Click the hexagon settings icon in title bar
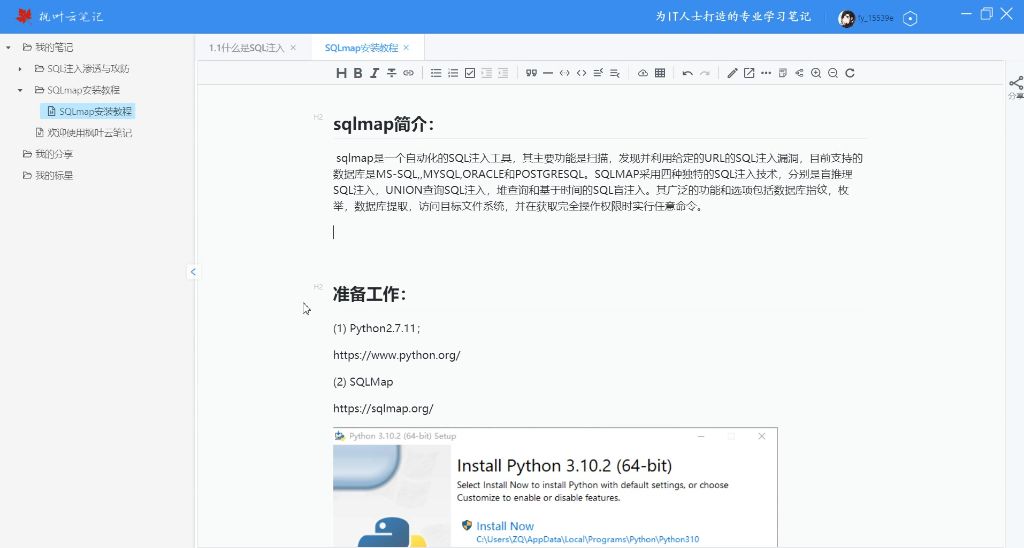Image resolution: width=1024 pixels, height=548 pixels. 910,18
